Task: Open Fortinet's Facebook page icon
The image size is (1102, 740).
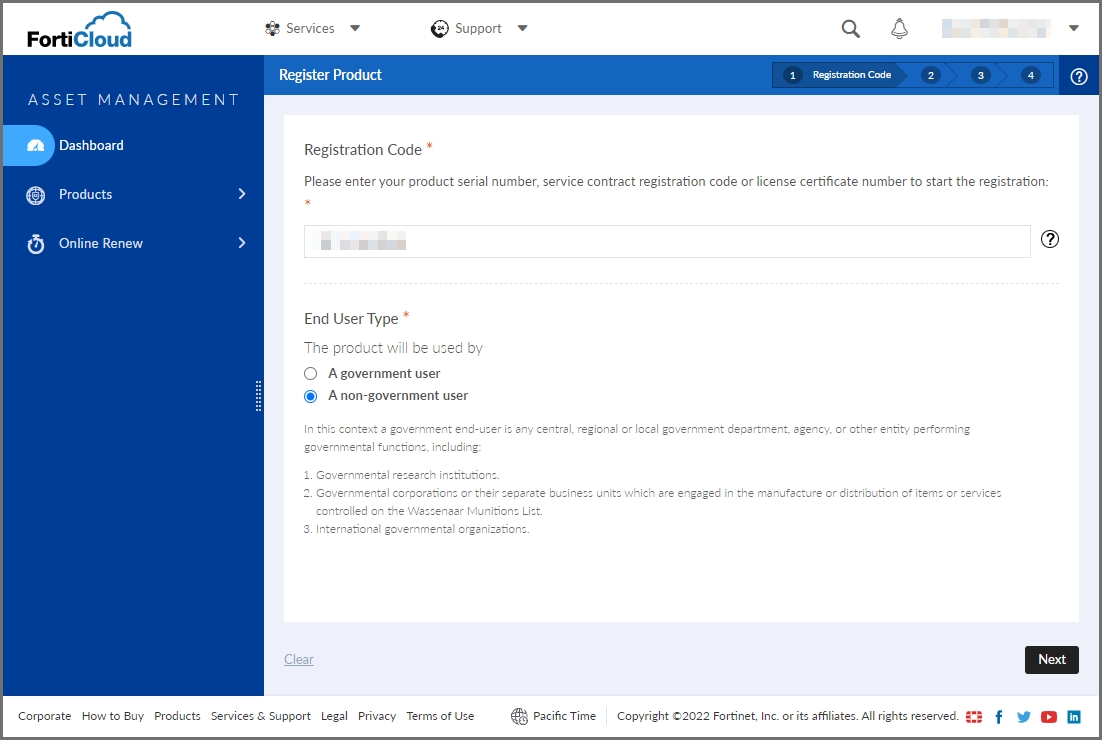Action: pos(998,716)
